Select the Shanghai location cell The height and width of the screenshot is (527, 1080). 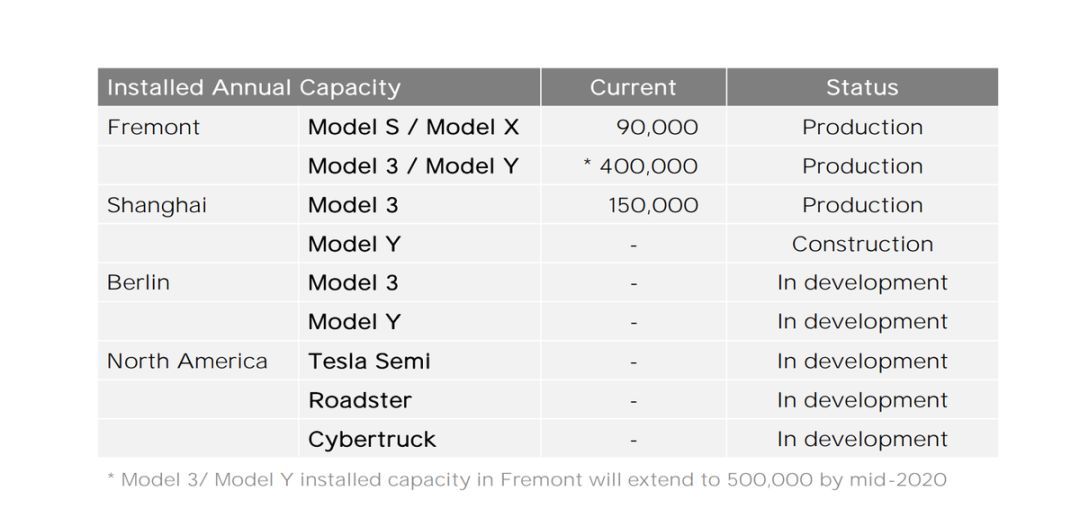click(x=157, y=206)
